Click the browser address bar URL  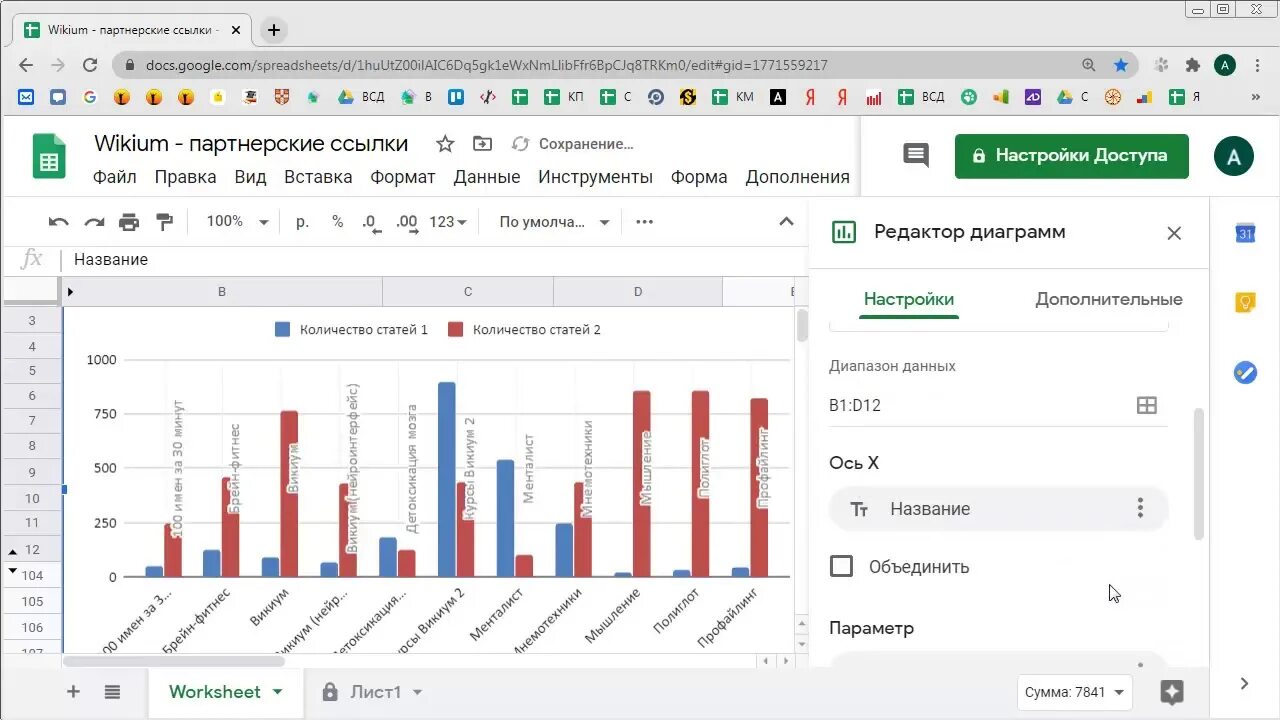[487, 65]
